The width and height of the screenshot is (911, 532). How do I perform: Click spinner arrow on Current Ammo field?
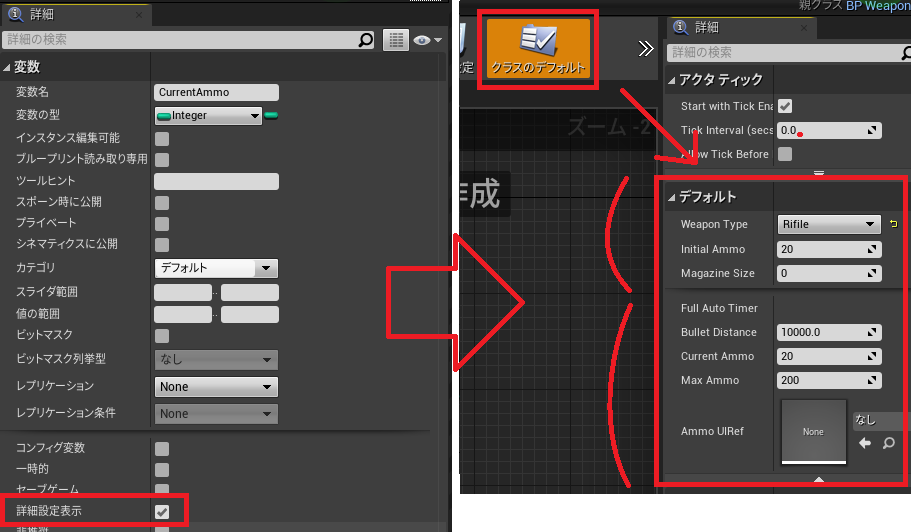(872, 356)
